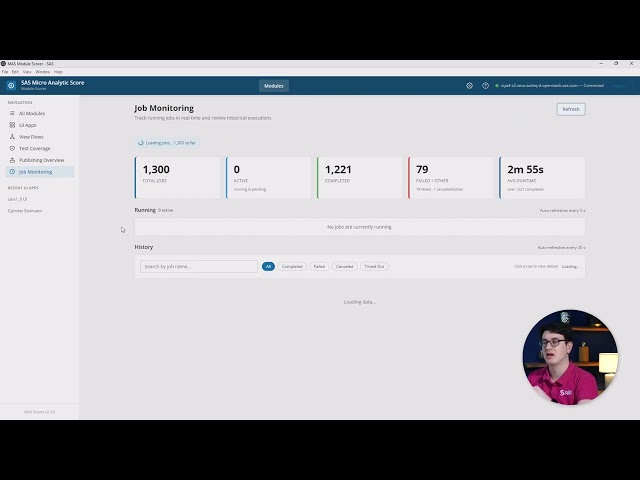The image size is (640, 480).
Task: Click the Job Monitoring page heading
Action: pyautogui.click(x=164, y=108)
